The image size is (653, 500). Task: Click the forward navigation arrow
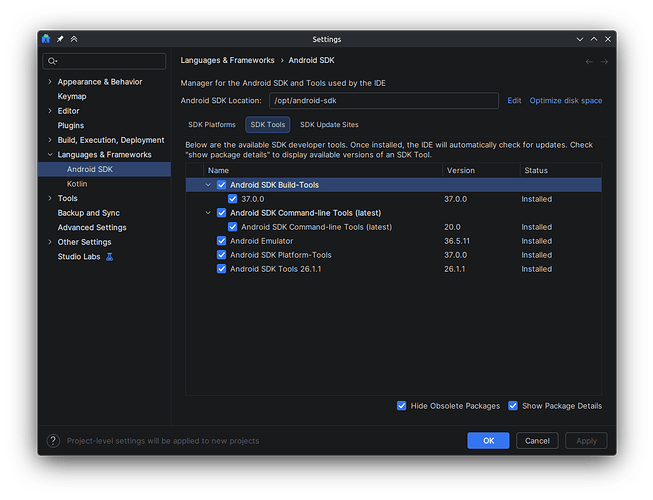604,62
